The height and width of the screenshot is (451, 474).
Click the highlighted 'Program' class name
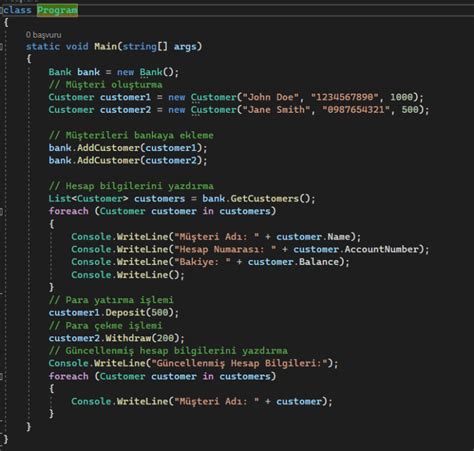[57, 10]
